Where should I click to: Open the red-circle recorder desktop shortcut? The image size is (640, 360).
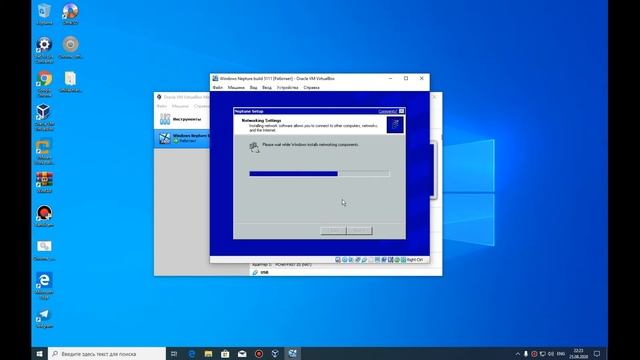tap(44, 216)
